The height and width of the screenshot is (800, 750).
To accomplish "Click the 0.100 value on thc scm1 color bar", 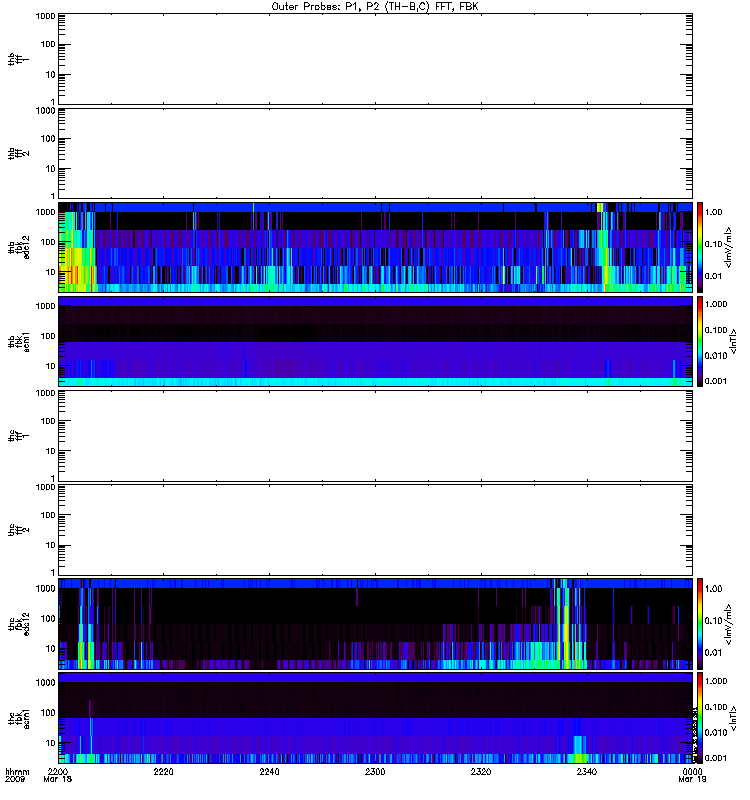I will click(x=716, y=707).
